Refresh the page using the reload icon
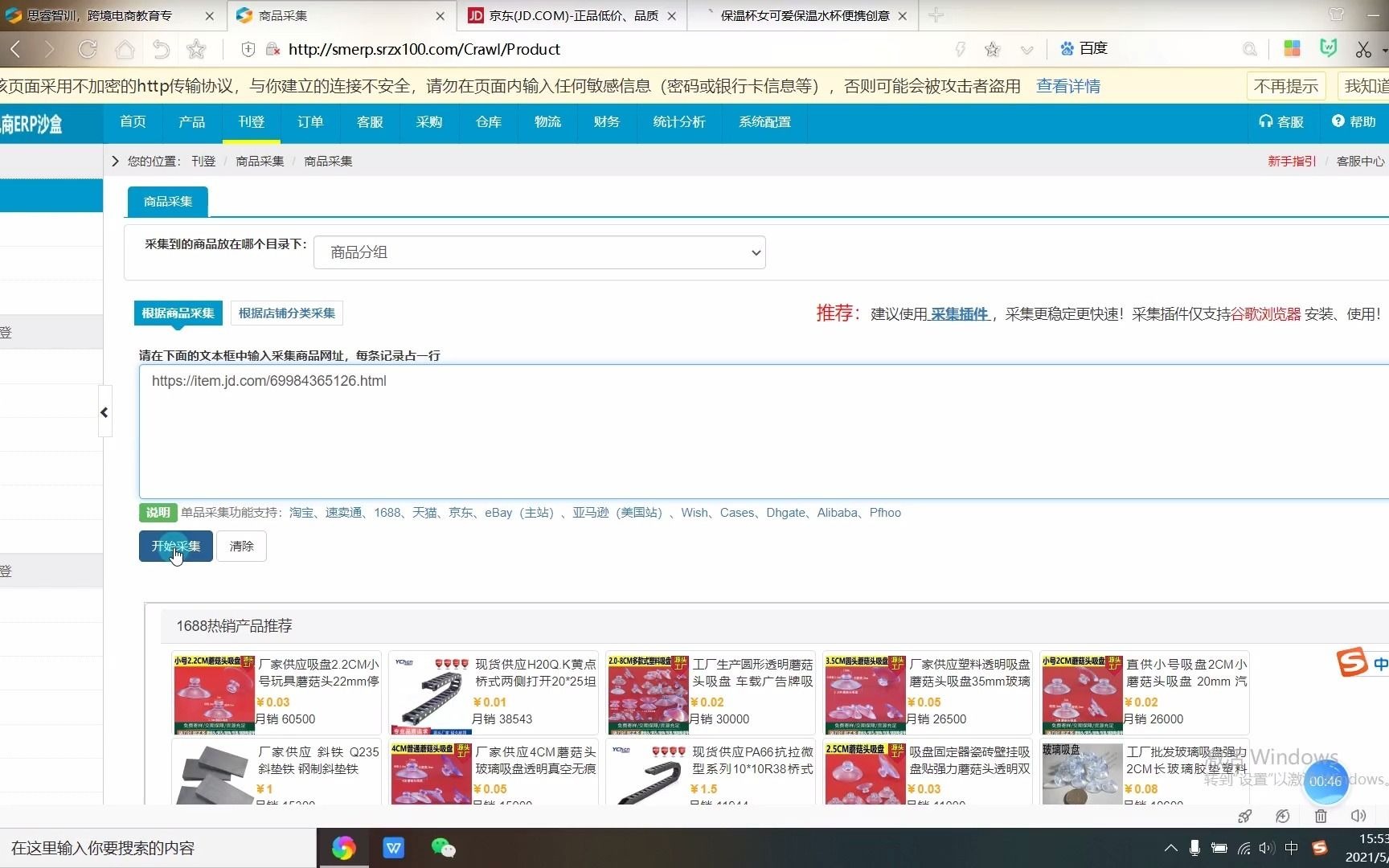The image size is (1389, 868). tap(87, 49)
